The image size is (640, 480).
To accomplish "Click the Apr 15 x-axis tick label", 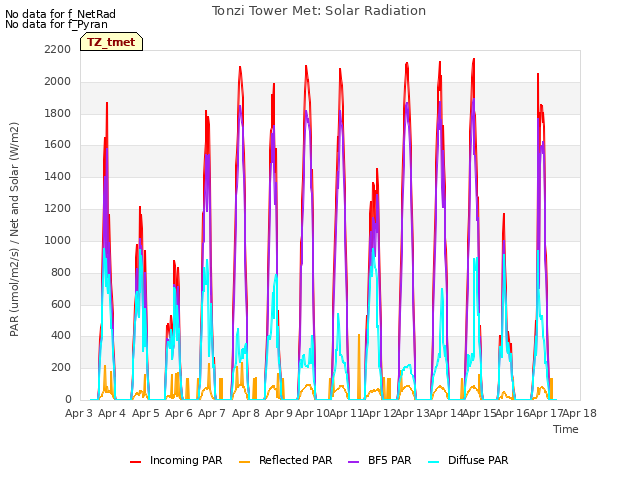I will [479, 413].
